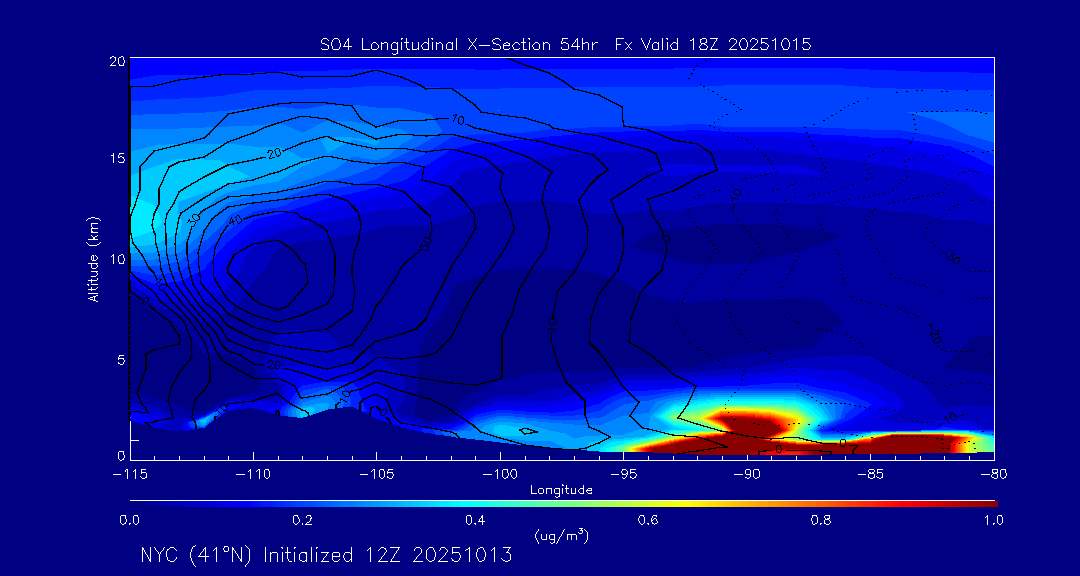Click the 0.2 colorbar label

click(302, 520)
